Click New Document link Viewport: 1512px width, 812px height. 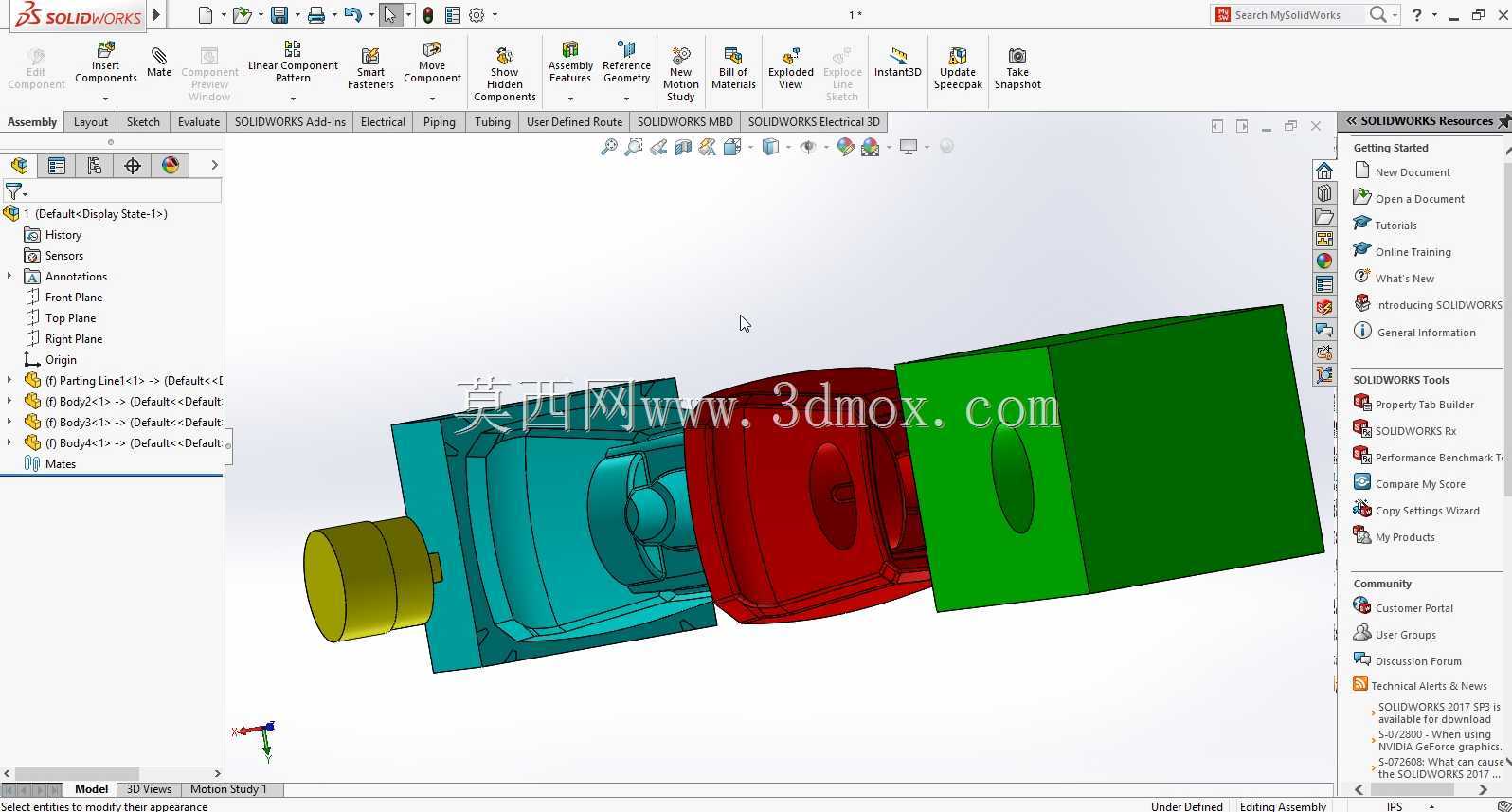[x=1413, y=172]
